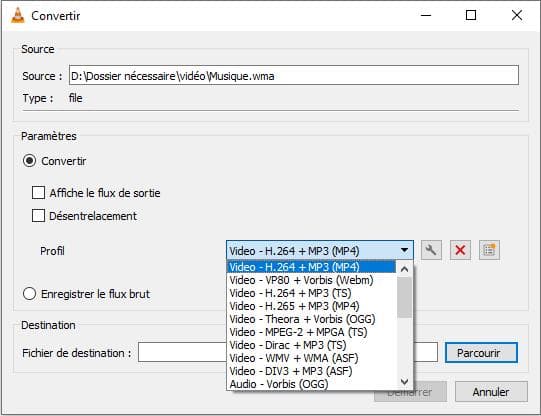
Task: Click the profile list scrollbar thumb
Action: [x=405, y=297]
